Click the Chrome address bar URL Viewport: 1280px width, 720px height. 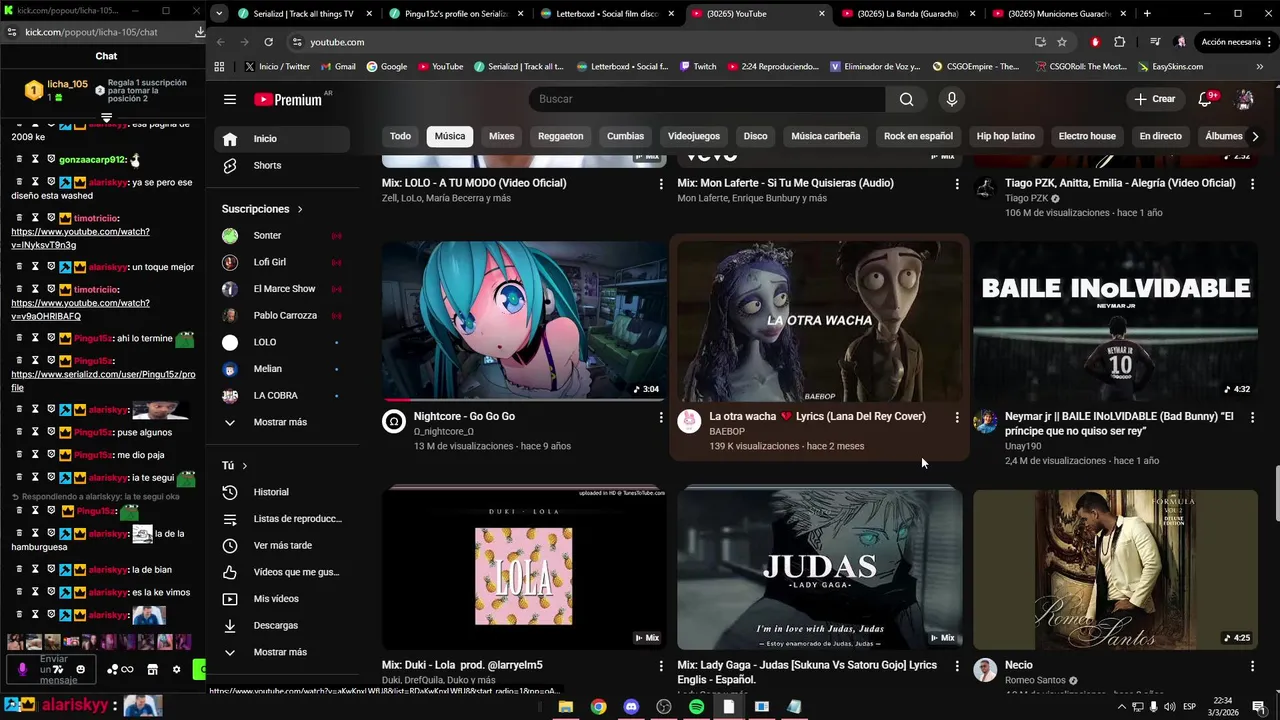337,42
